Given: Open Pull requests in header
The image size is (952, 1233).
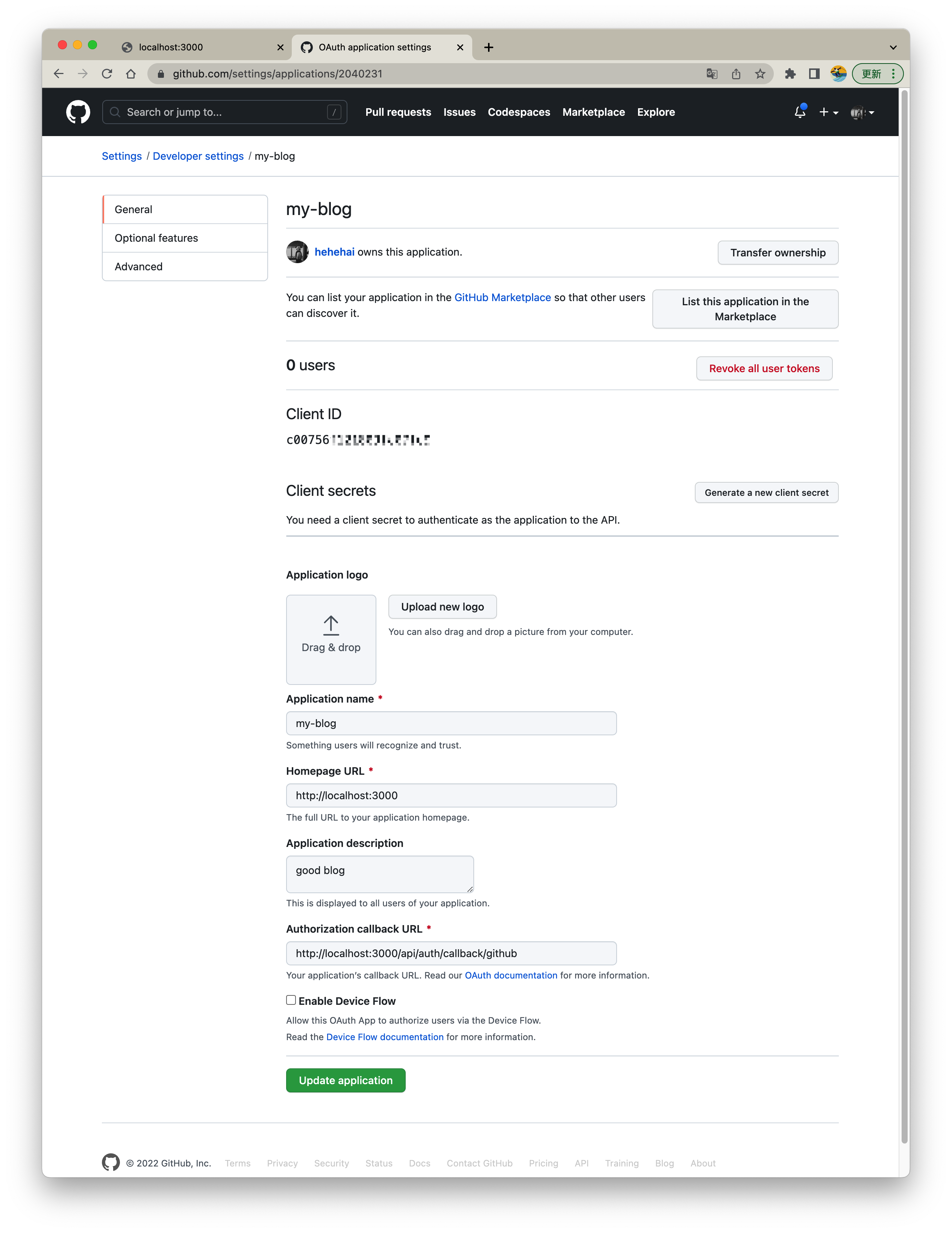Looking at the screenshot, I should 398,112.
